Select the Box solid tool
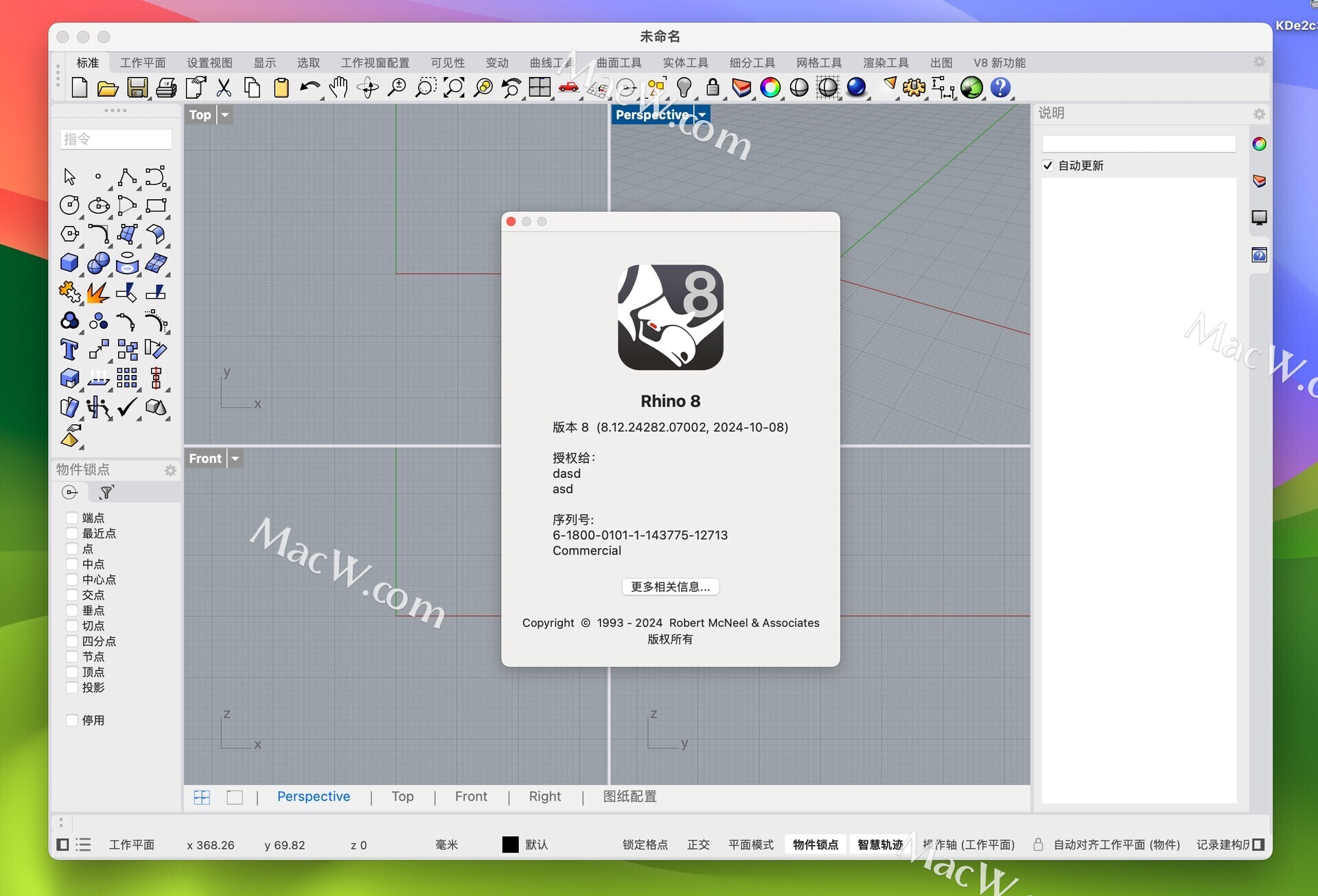 click(x=69, y=262)
